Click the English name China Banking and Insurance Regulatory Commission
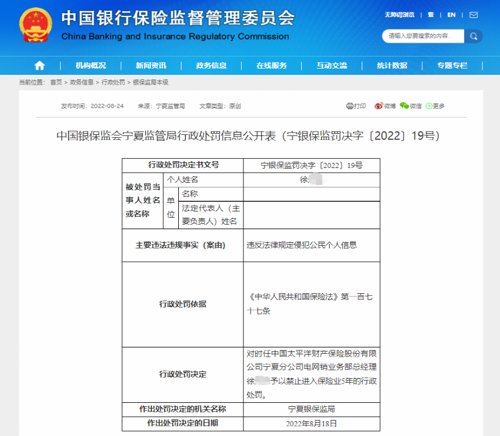Image resolution: width=500 pixels, height=436 pixels. 175,36
